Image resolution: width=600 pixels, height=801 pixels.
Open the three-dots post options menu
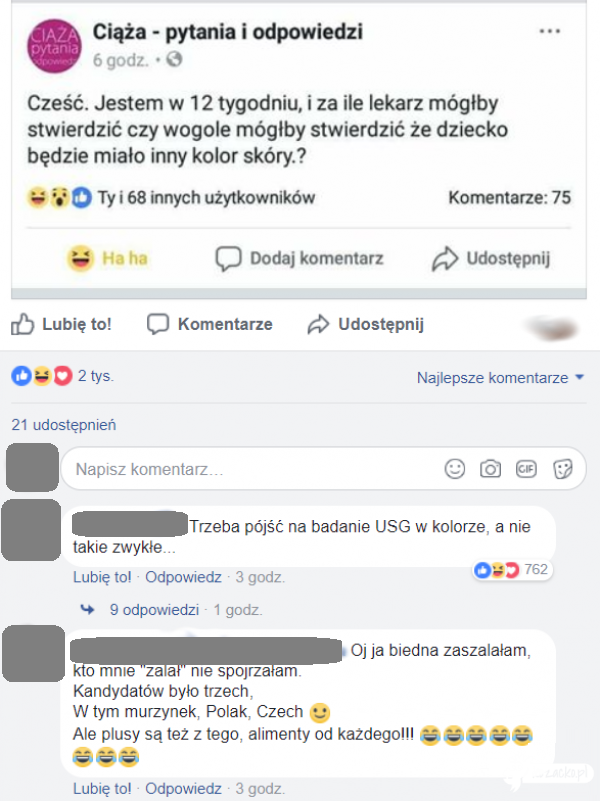pos(549,32)
